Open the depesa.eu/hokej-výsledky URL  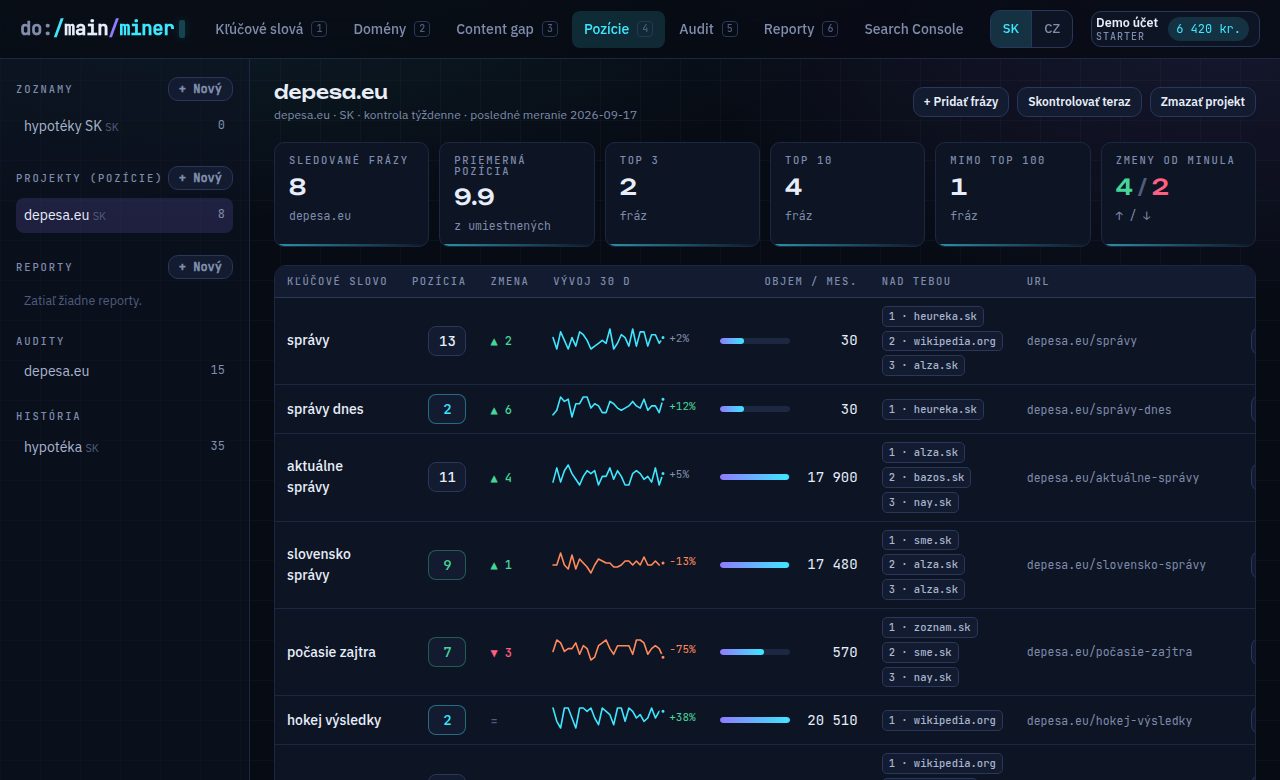(1109, 720)
